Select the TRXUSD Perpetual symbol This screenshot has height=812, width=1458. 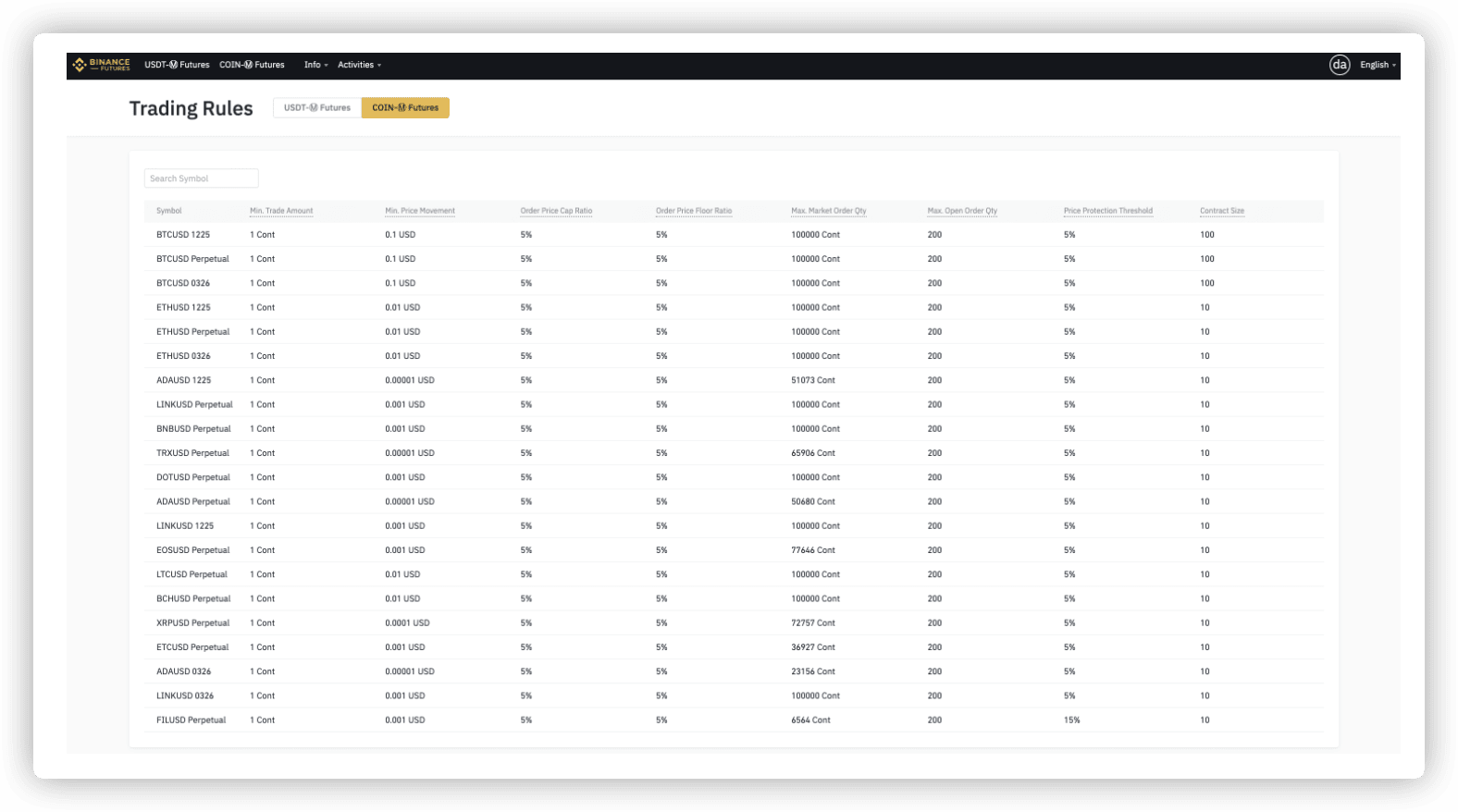[192, 453]
